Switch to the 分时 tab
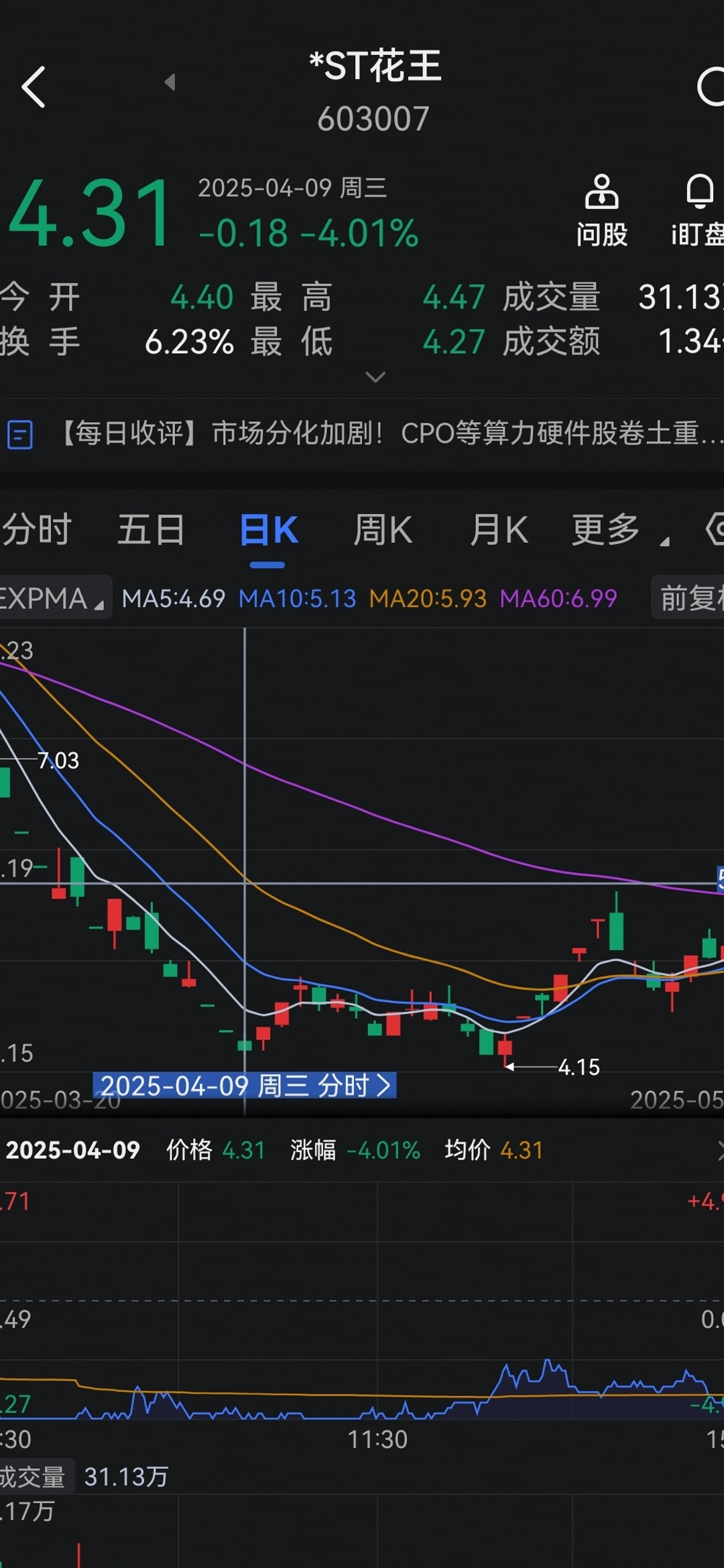Viewport: 724px width, 1568px height. (x=37, y=529)
